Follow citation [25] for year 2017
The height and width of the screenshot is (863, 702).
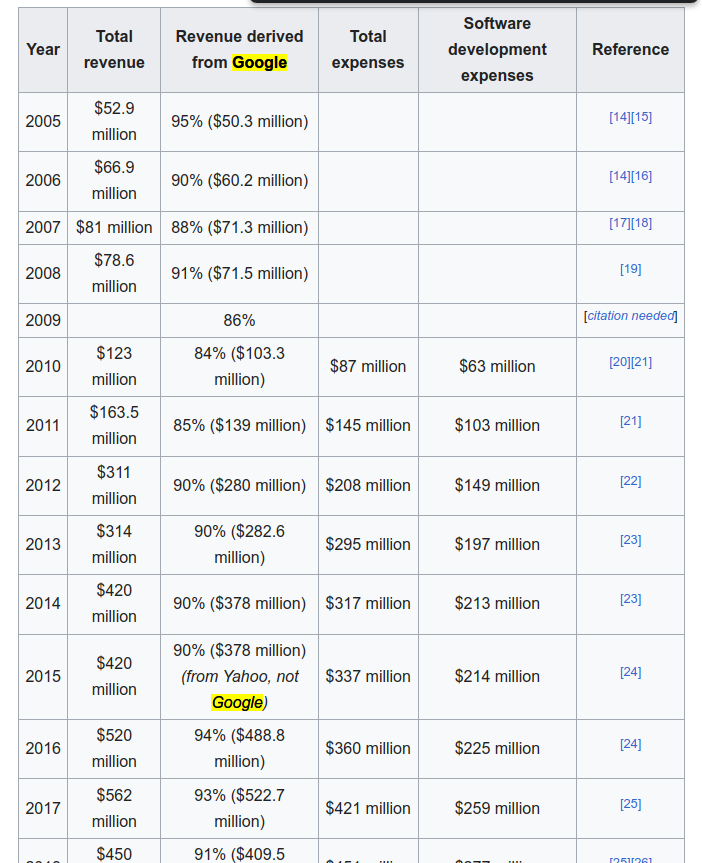pyautogui.click(x=630, y=804)
